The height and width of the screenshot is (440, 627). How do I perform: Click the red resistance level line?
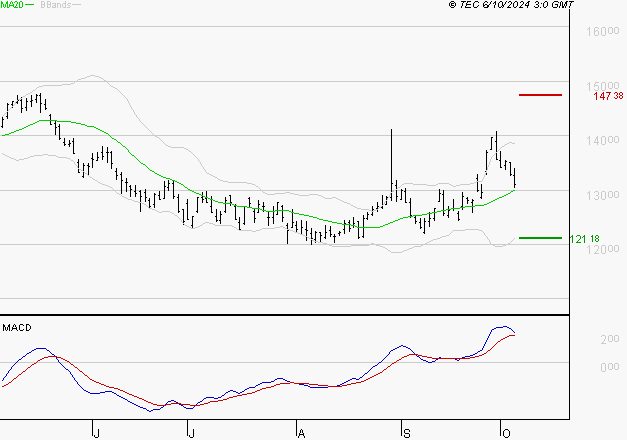coord(540,95)
